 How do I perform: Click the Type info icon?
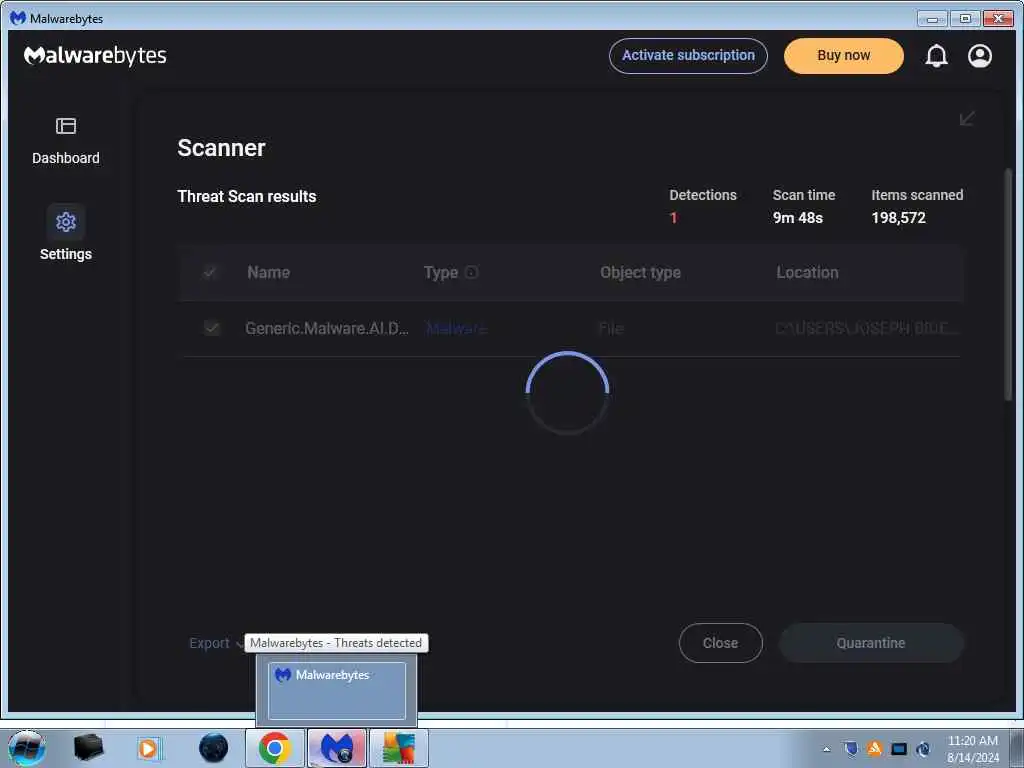coord(471,272)
